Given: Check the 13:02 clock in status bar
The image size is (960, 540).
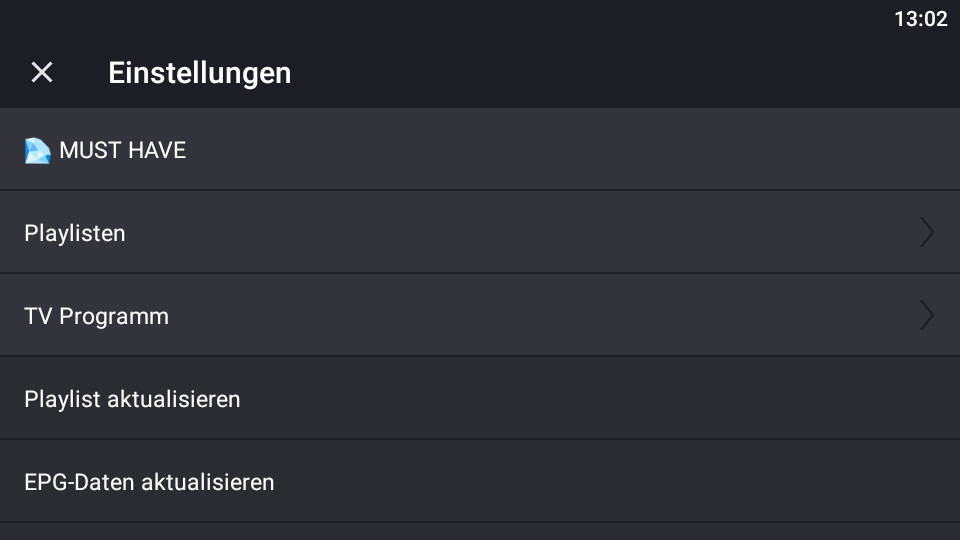Looking at the screenshot, I should (x=921, y=19).
